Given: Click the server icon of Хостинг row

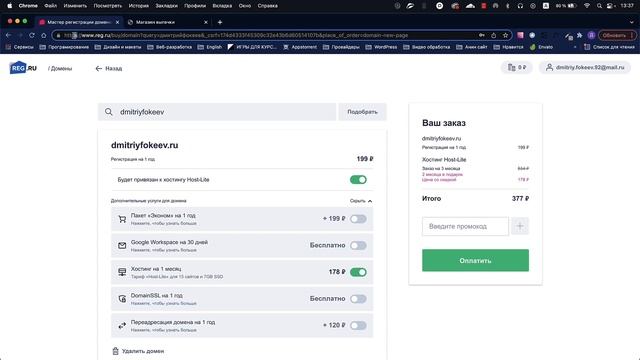Looking at the screenshot, I should (122, 272).
